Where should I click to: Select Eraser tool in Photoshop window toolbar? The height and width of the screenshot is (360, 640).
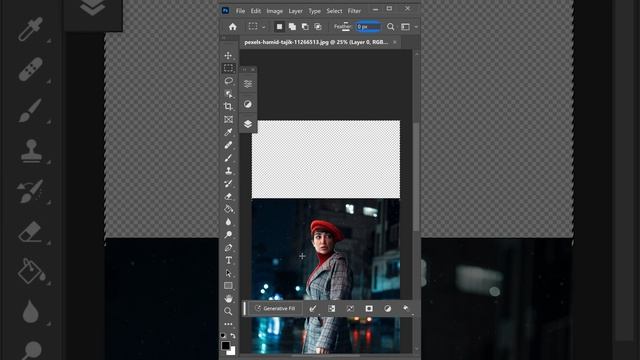tap(228, 196)
